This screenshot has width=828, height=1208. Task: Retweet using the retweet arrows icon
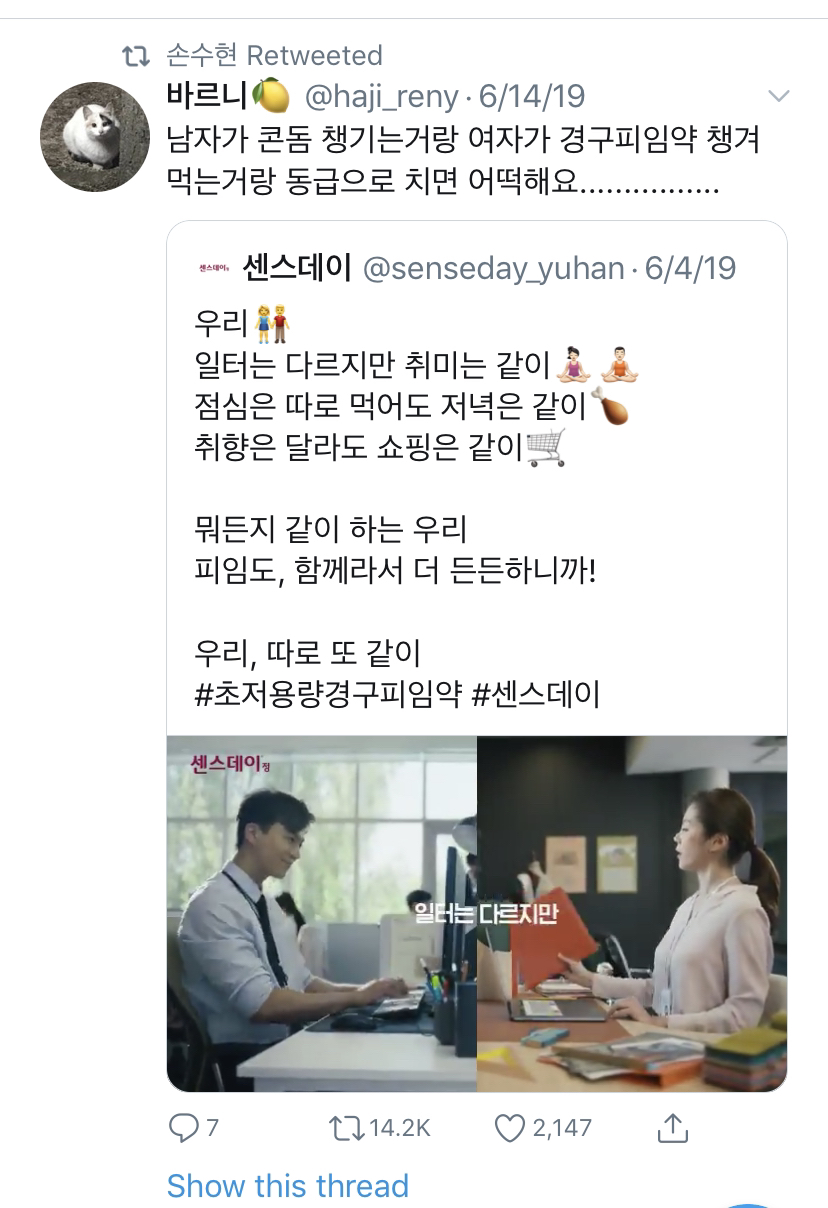(x=346, y=1128)
